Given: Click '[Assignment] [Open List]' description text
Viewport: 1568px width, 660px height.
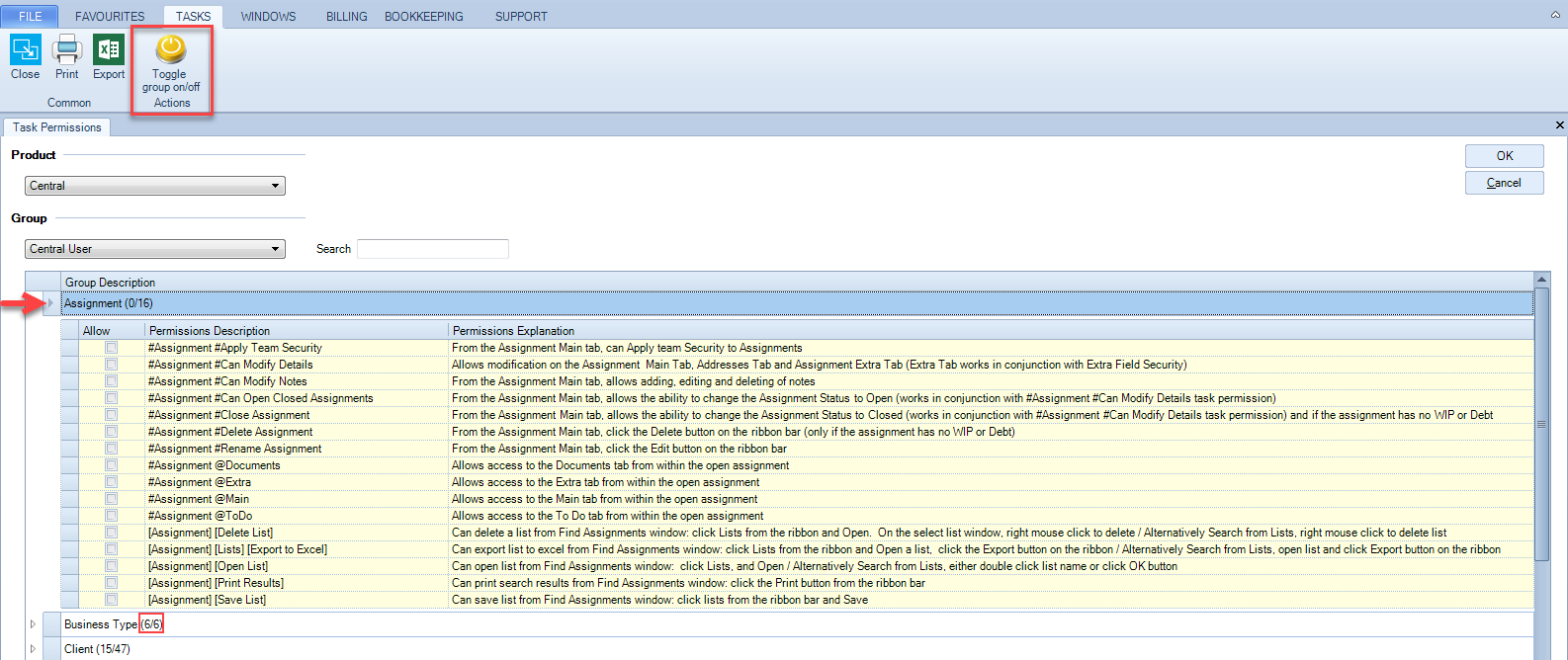Looking at the screenshot, I should [209, 566].
